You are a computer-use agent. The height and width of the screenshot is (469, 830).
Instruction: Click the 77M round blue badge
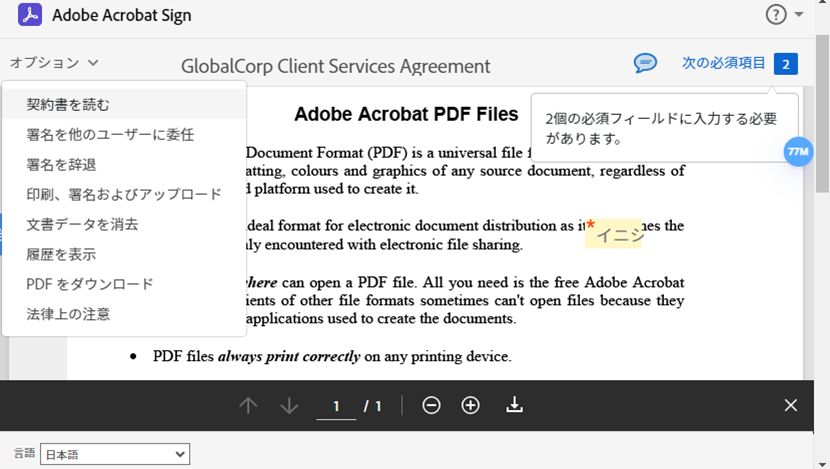click(798, 152)
